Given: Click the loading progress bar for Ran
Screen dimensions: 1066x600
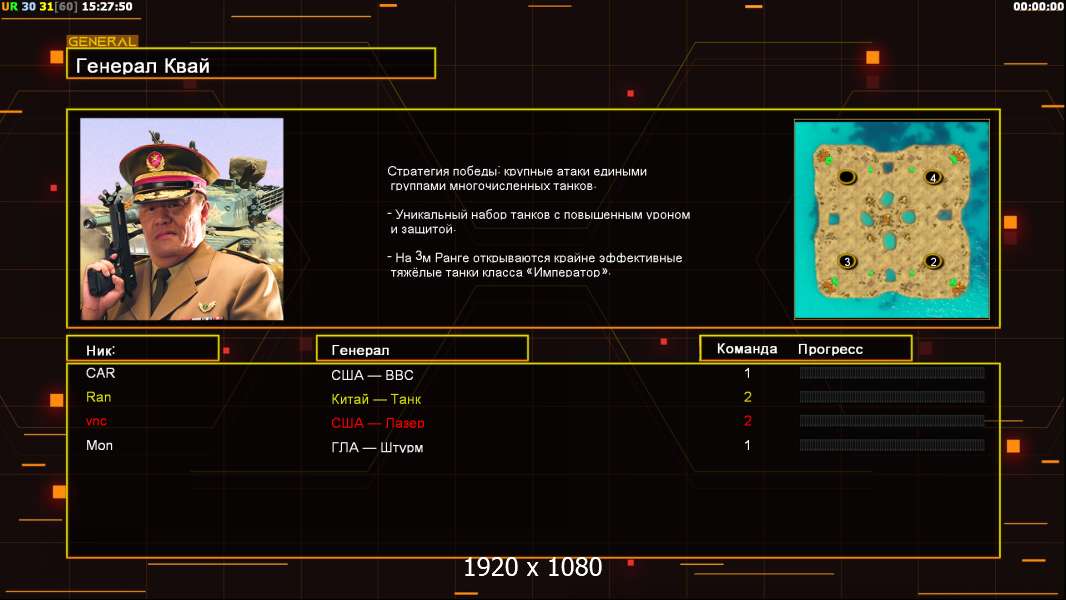Looking at the screenshot, I should click(892, 397).
